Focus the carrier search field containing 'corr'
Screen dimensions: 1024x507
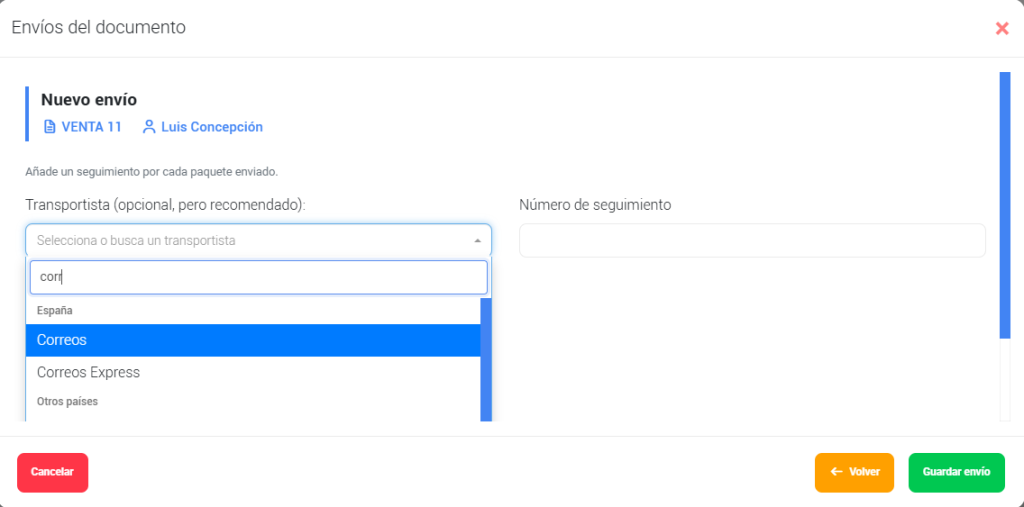[259, 277]
